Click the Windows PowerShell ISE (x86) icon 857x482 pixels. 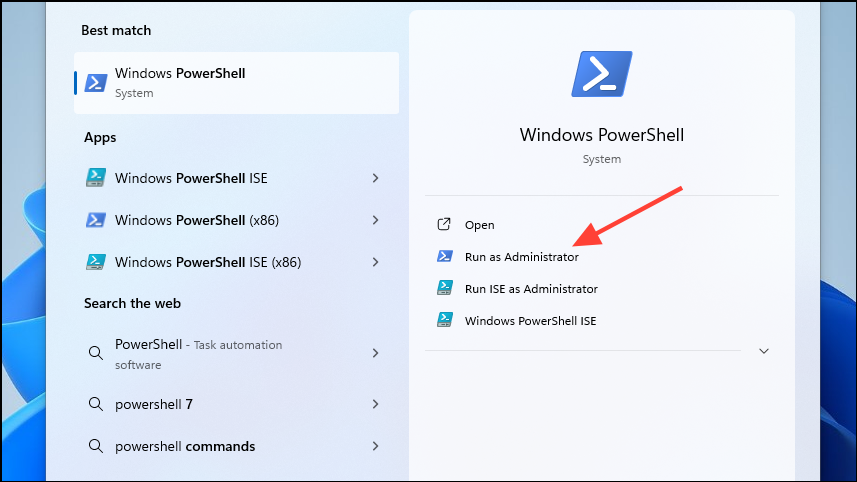[x=96, y=262]
